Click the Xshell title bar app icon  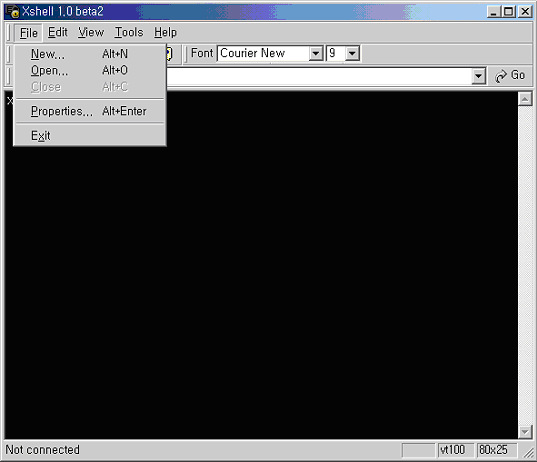13,11
